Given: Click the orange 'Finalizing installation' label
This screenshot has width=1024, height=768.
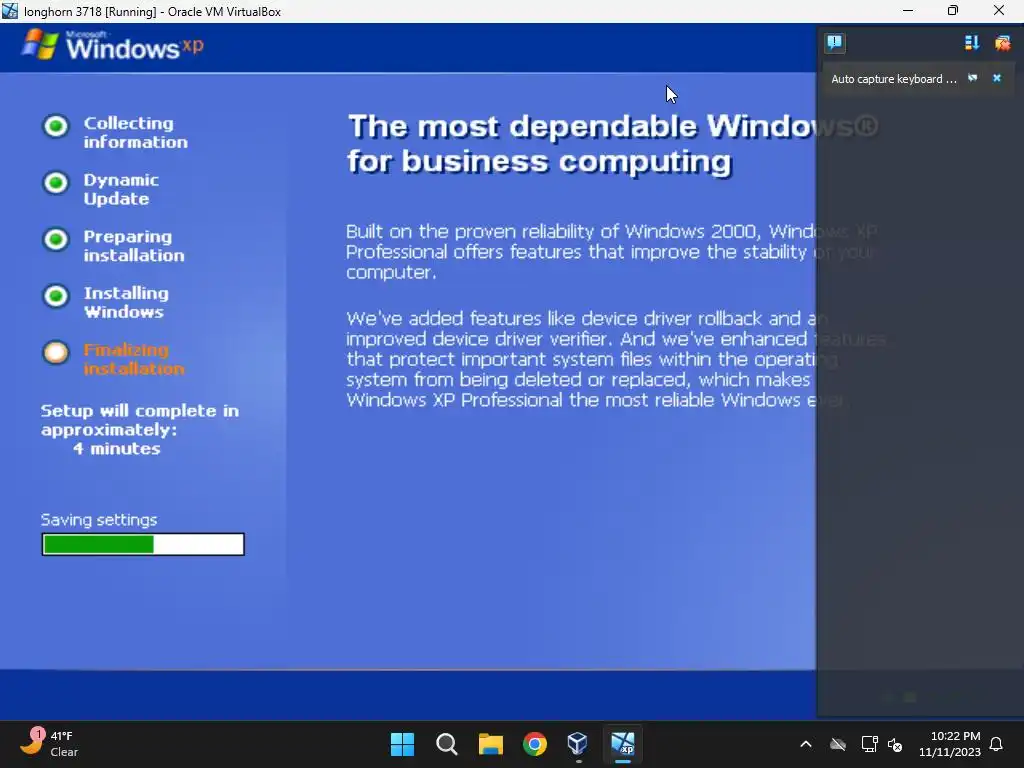Looking at the screenshot, I should [134, 359].
